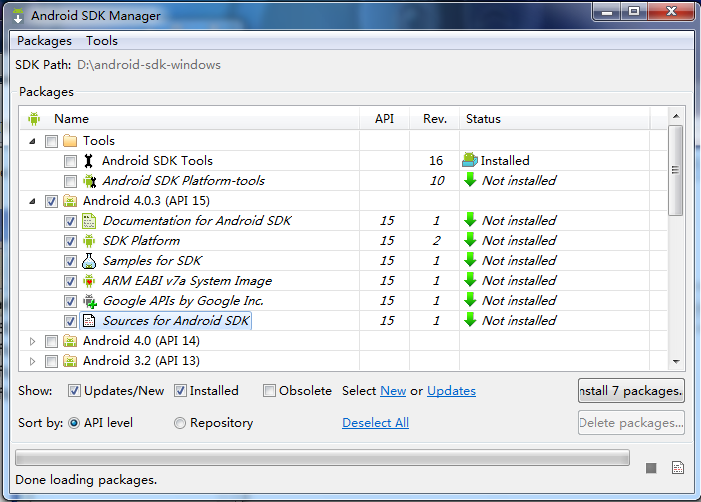
Task: Open the Tools menu
Action: pos(102,41)
